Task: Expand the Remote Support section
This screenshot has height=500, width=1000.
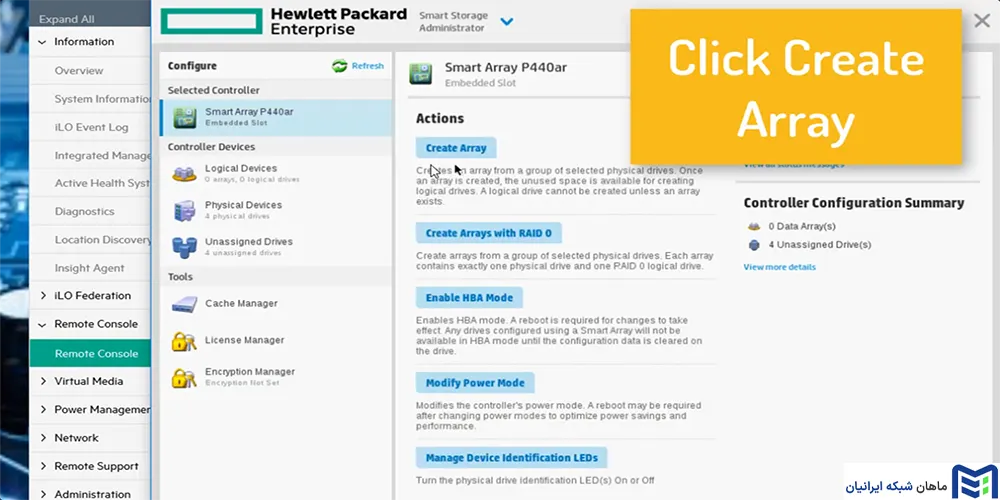Action: point(43,466)
